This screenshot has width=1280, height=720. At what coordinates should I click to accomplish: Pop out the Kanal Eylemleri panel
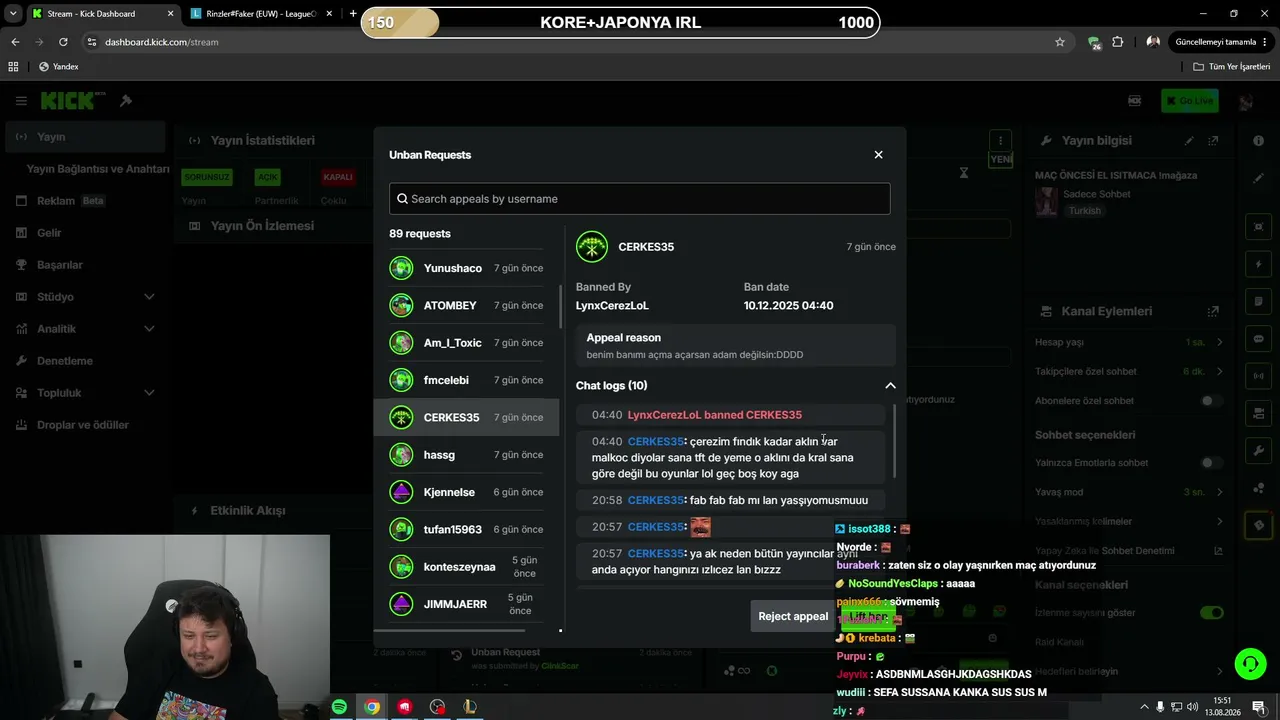point(1213,311)
